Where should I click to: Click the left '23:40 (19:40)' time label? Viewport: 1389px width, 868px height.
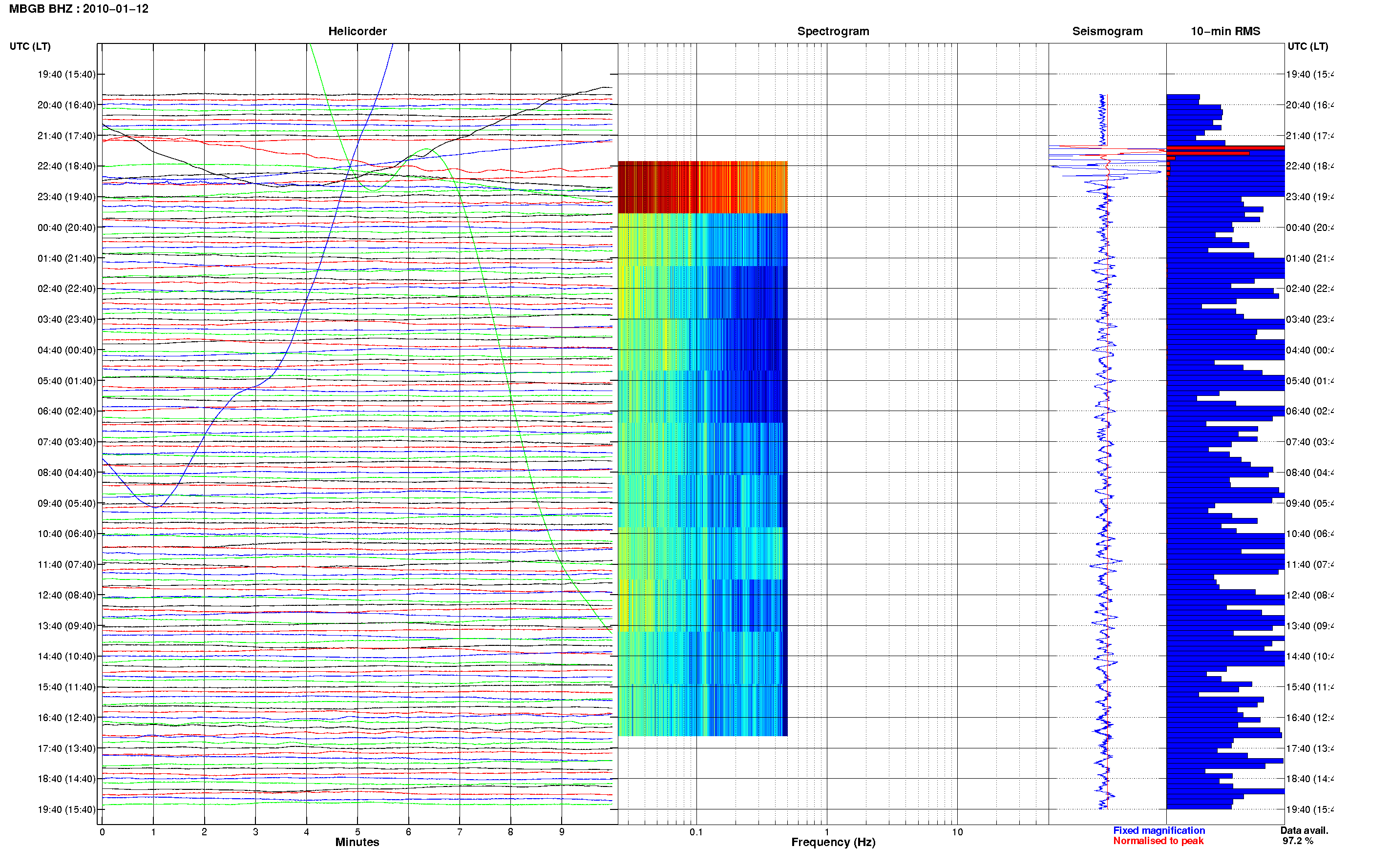(66, 197)
